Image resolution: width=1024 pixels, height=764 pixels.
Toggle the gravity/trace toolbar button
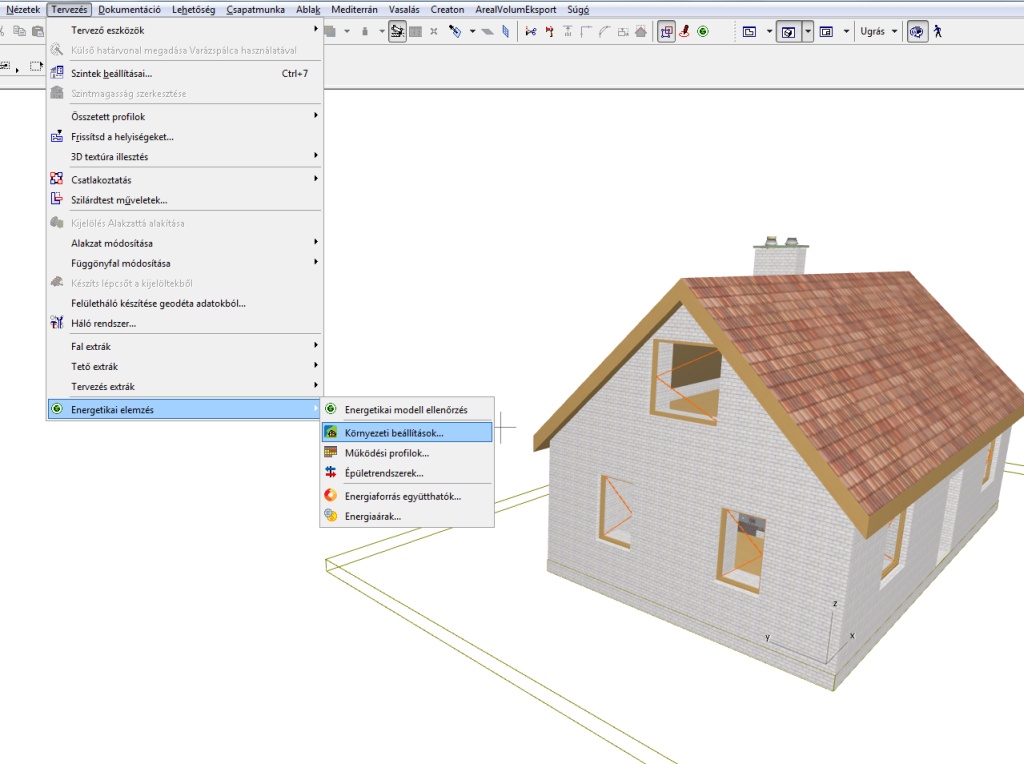click(397, 31)
